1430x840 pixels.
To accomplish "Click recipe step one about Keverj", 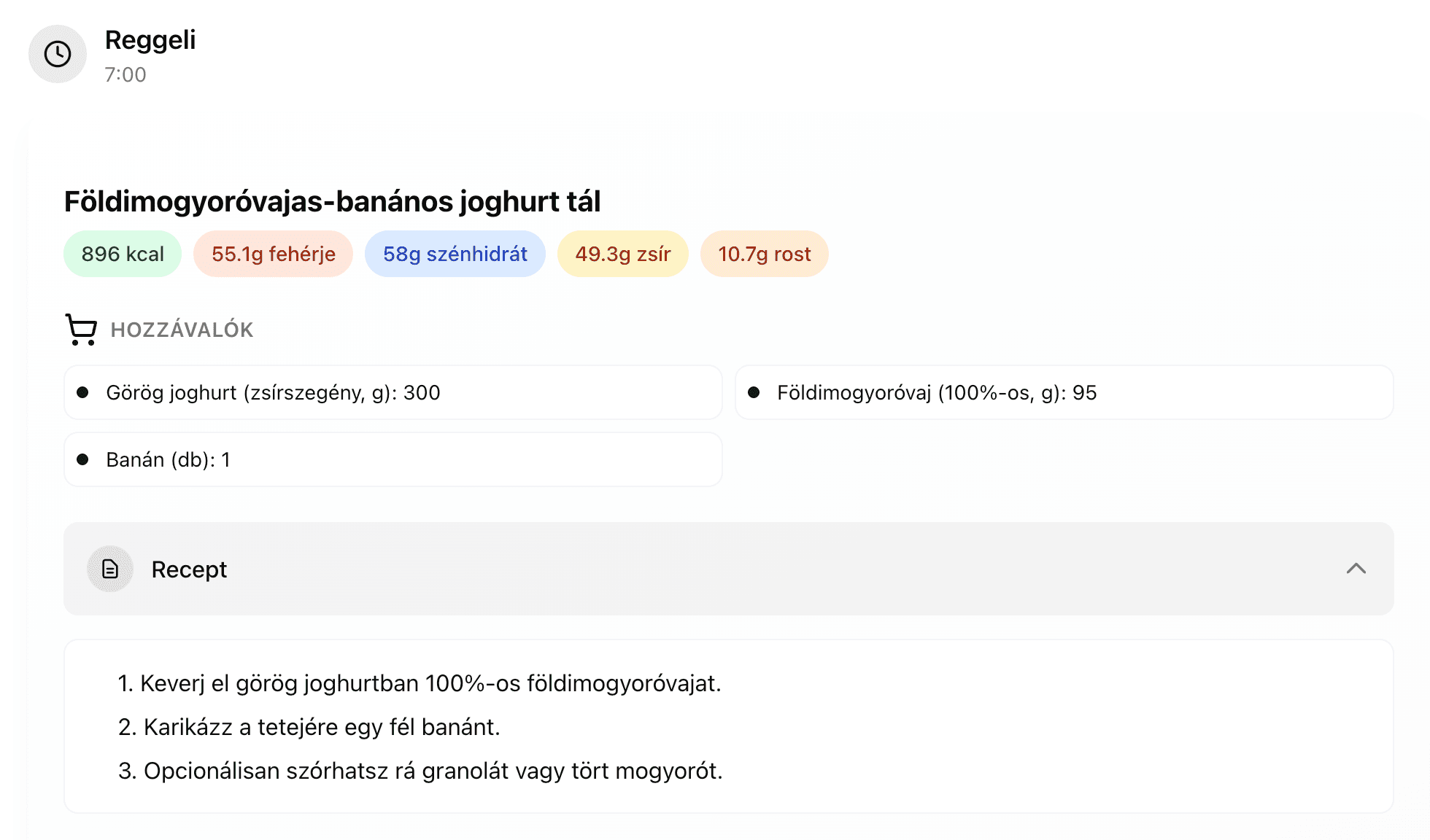I will coord(420,683).
